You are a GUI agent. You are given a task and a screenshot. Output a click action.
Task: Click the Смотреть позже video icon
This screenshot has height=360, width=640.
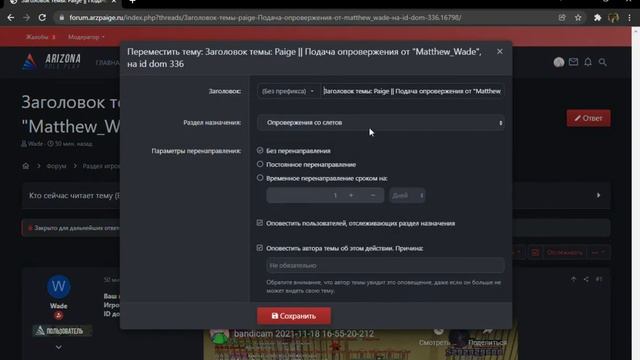438,336
